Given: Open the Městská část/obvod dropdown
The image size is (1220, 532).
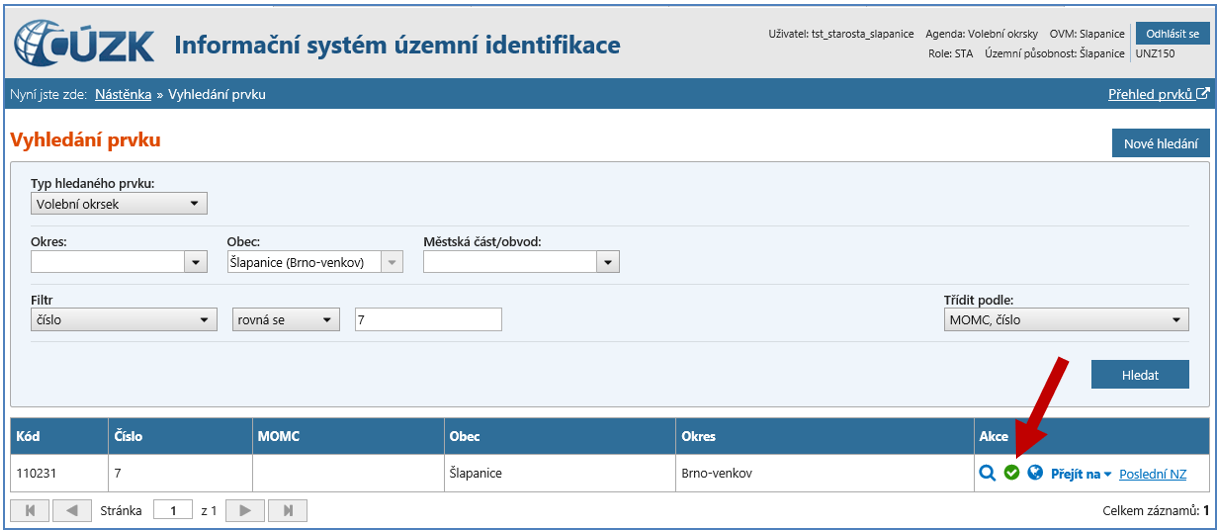Looking at the screenshot, I should (607, 262).
